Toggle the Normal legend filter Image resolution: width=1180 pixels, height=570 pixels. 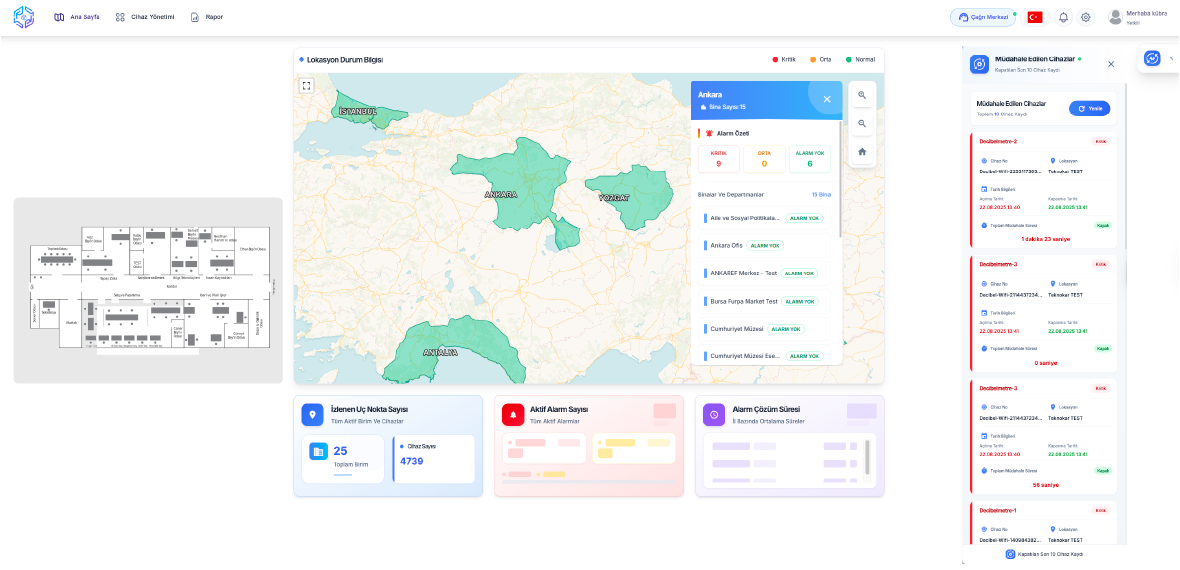(859, 60)
